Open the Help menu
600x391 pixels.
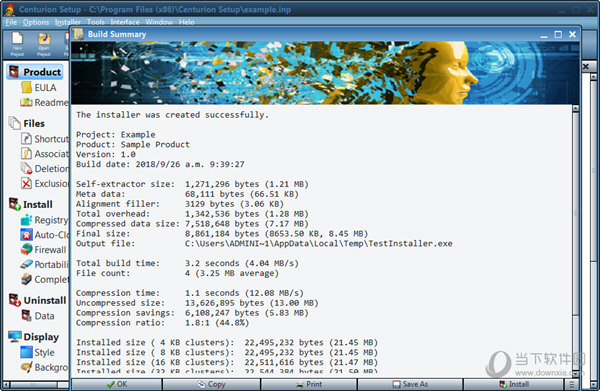186,22
